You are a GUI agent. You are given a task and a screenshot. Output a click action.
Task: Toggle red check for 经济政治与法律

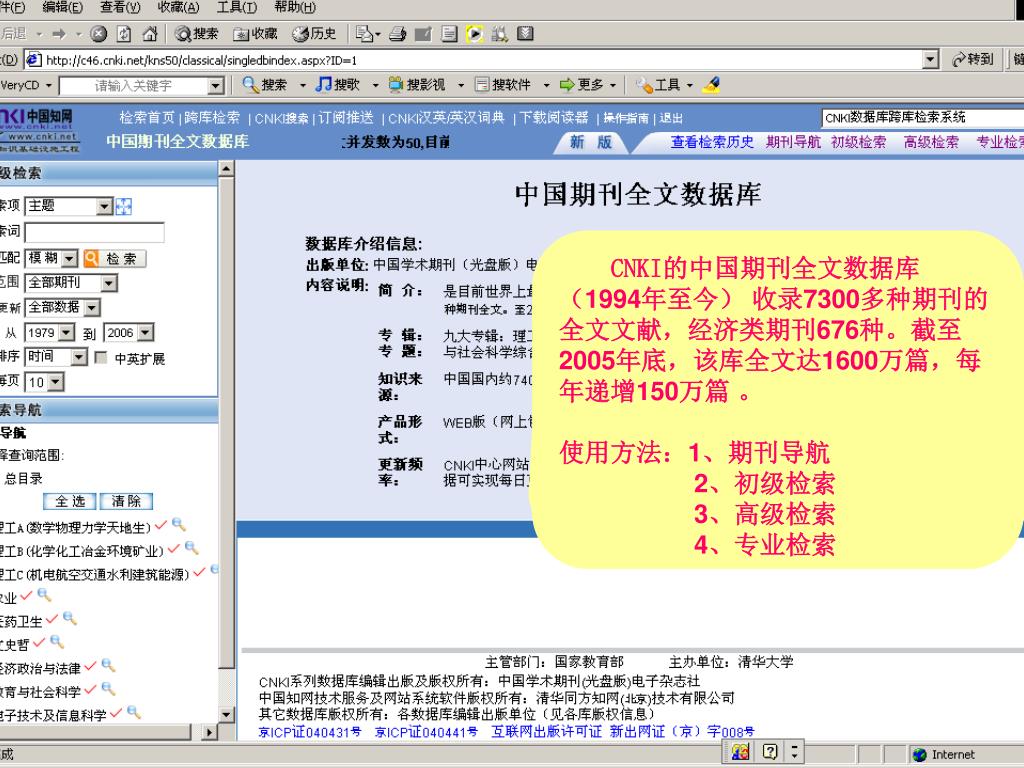tap(91, 666)
